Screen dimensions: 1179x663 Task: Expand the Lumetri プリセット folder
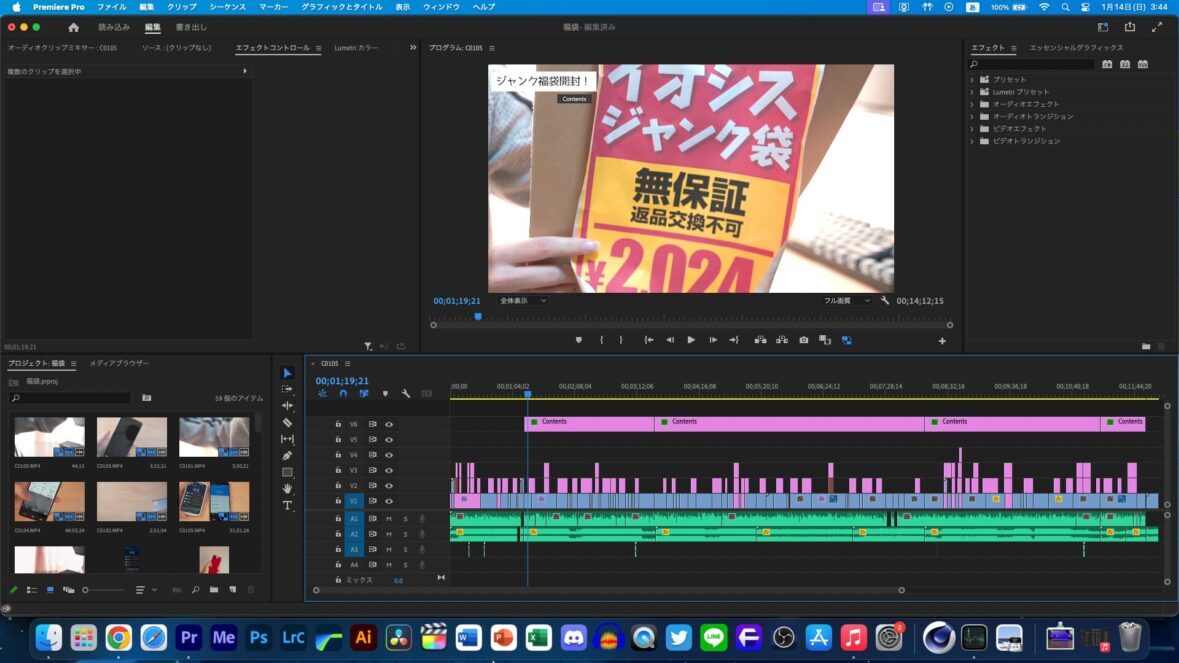971,92
